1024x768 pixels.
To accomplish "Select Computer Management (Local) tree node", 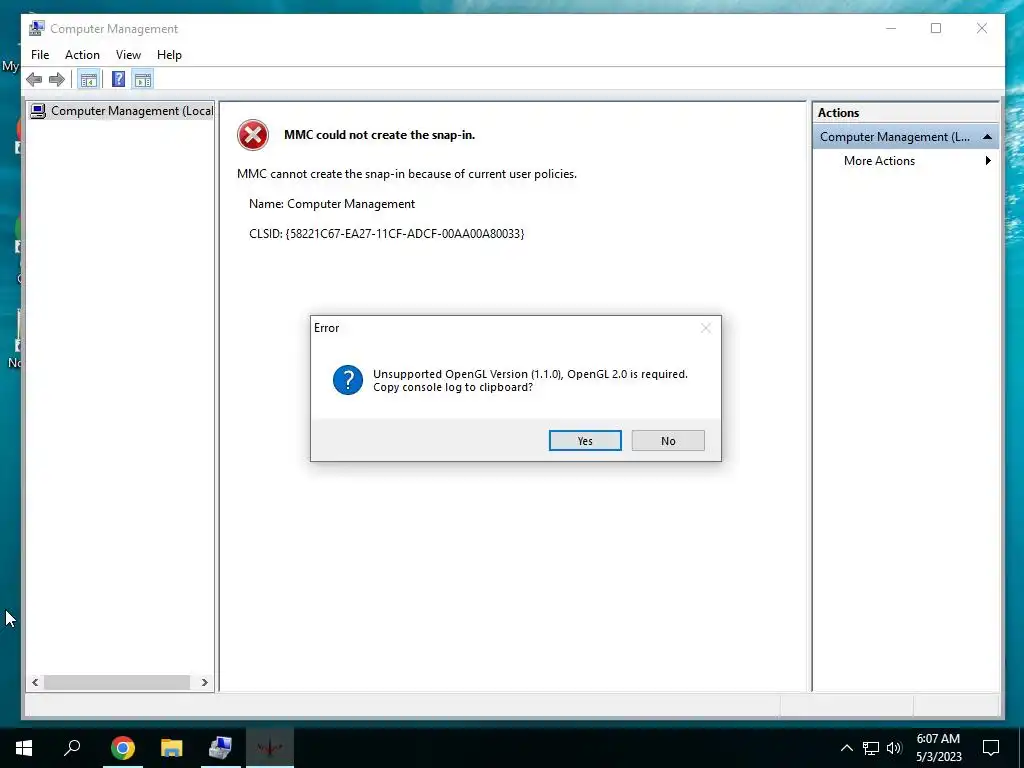I will coord(122,111).
